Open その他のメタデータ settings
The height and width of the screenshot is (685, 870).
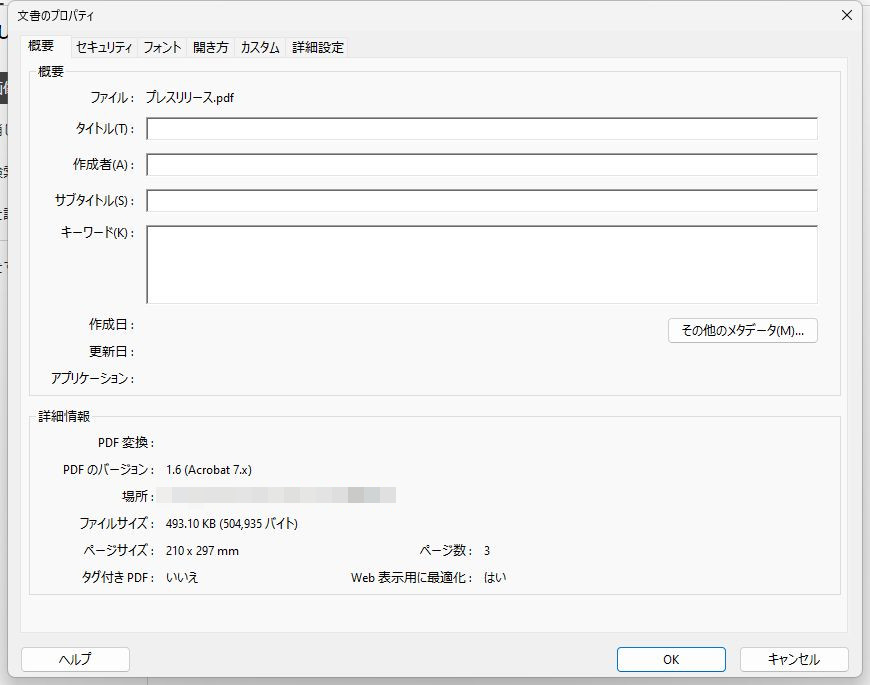[744, 330]
